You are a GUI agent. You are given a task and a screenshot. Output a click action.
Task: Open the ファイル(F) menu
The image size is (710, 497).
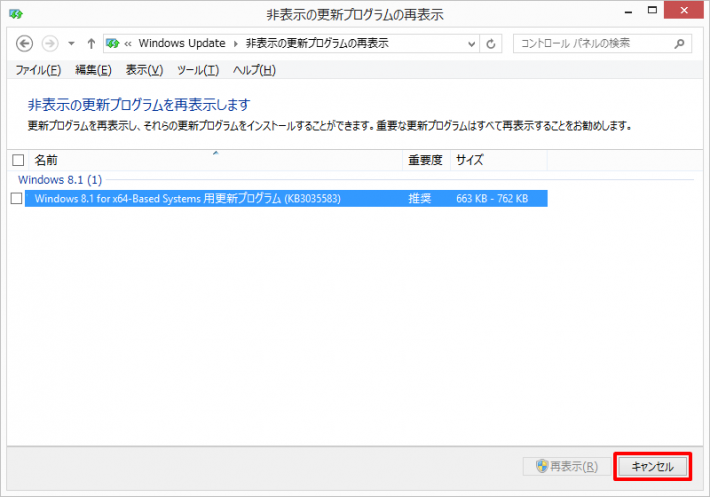coord(38,70)
